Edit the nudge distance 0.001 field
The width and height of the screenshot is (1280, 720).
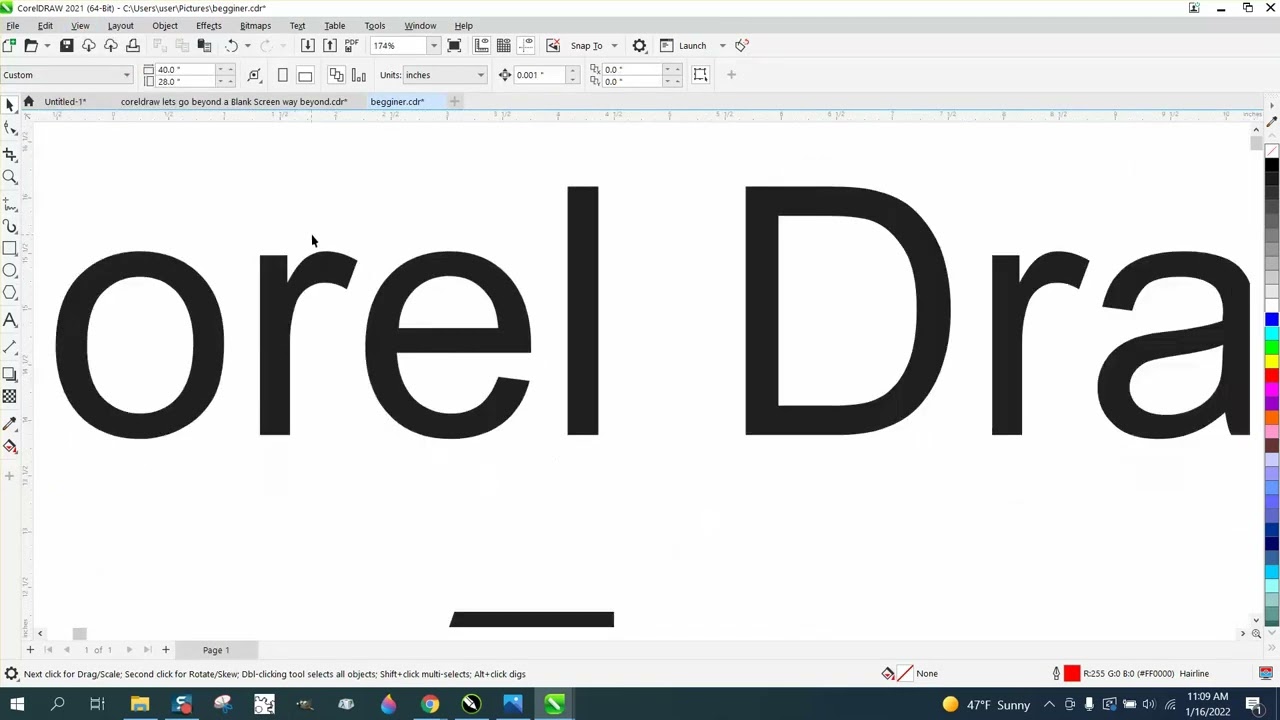540,75
